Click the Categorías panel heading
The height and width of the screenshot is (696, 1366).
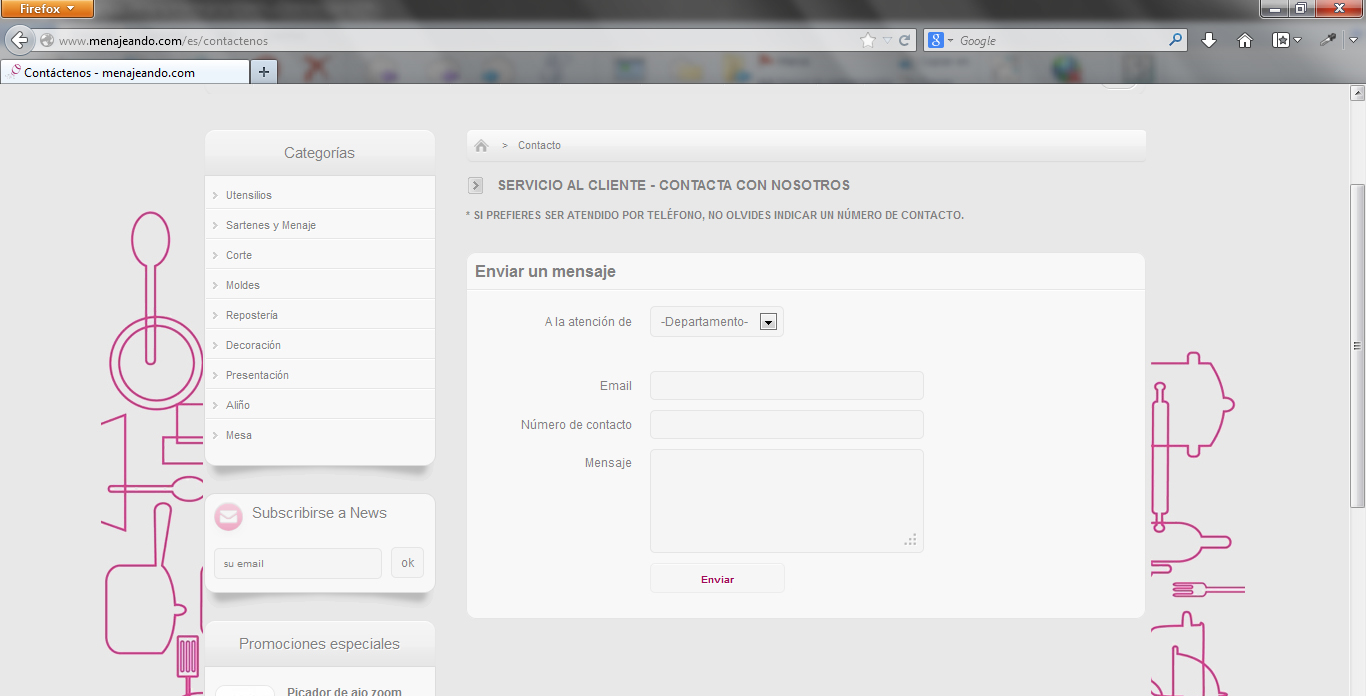(x=320, y=153)
